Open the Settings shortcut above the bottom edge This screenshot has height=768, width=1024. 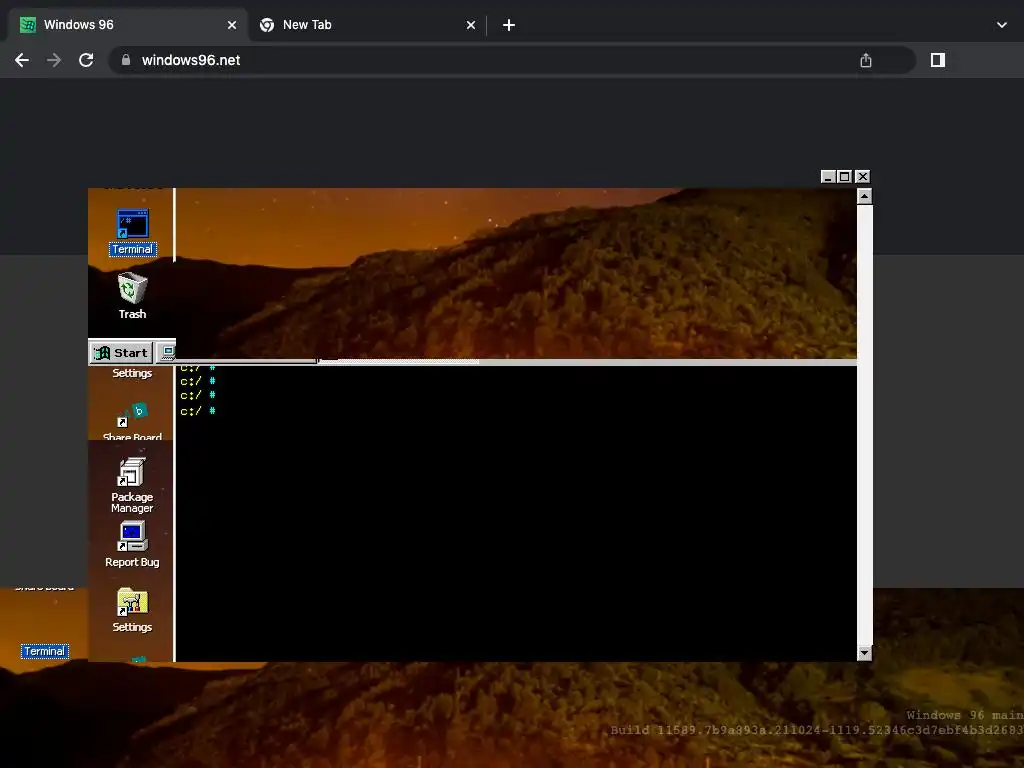(133, 601)
